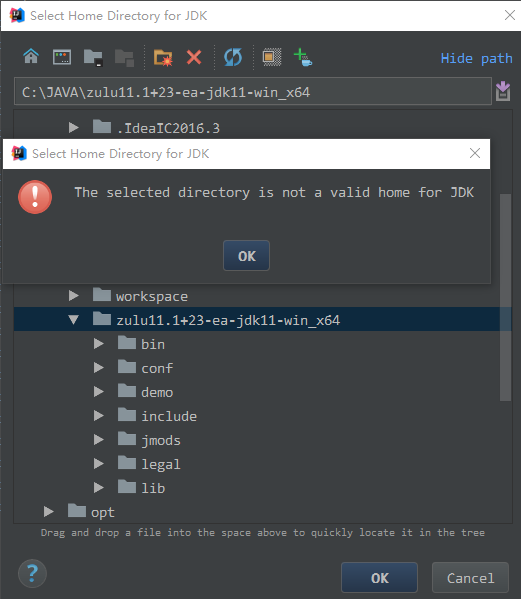Screen dimensions: 521x599
Task: Click the IntelliJ logo in main dialog title
Action: (17, 16)
